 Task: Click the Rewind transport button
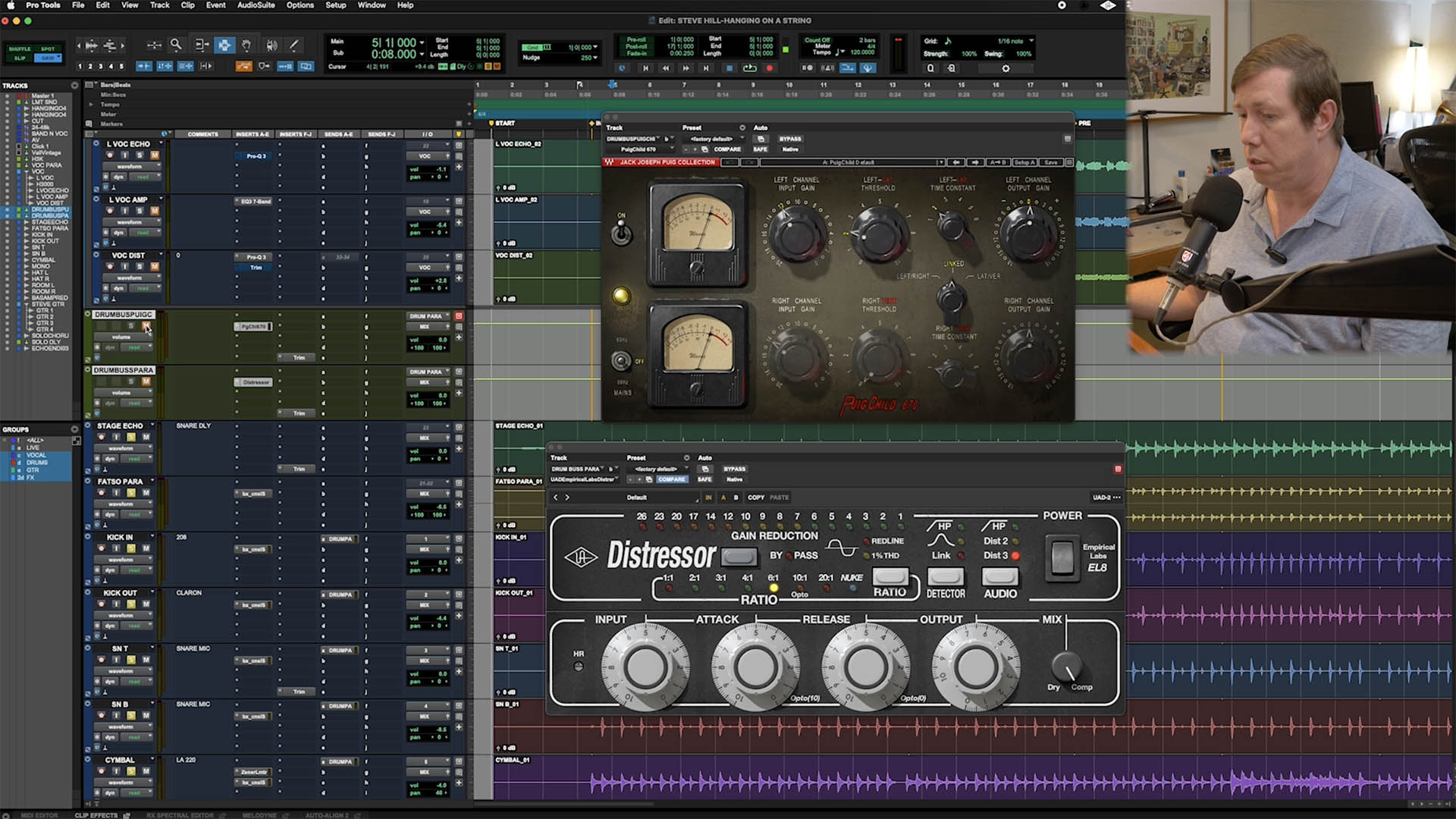click(666, 68)
